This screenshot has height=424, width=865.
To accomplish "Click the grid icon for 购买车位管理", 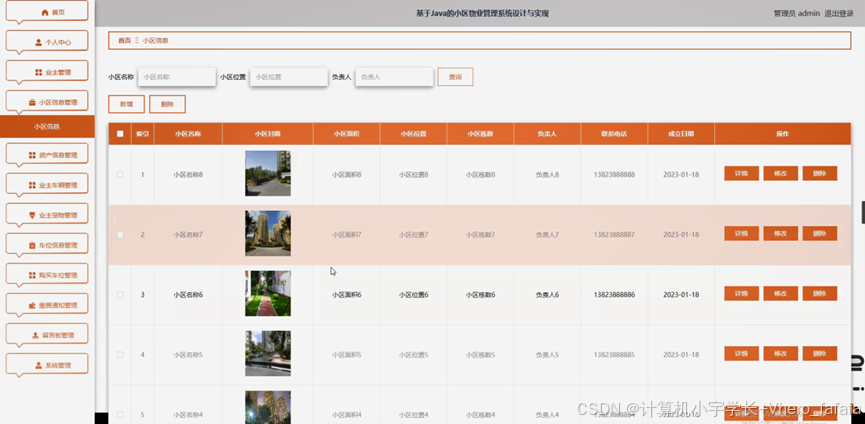I will click(x=33, y=275).
